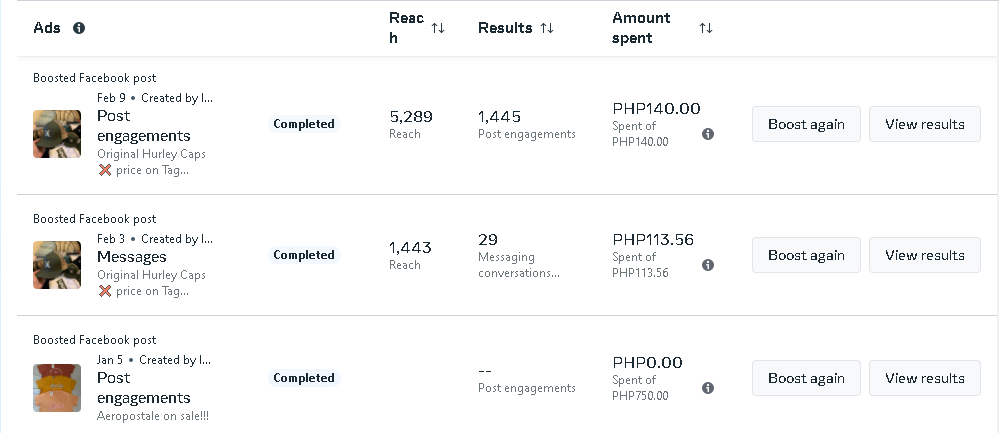999x433 pixels.
Task: Boost again the Feb 9 engagements ad
Action: pyautogui.click(x=806, y=124)
